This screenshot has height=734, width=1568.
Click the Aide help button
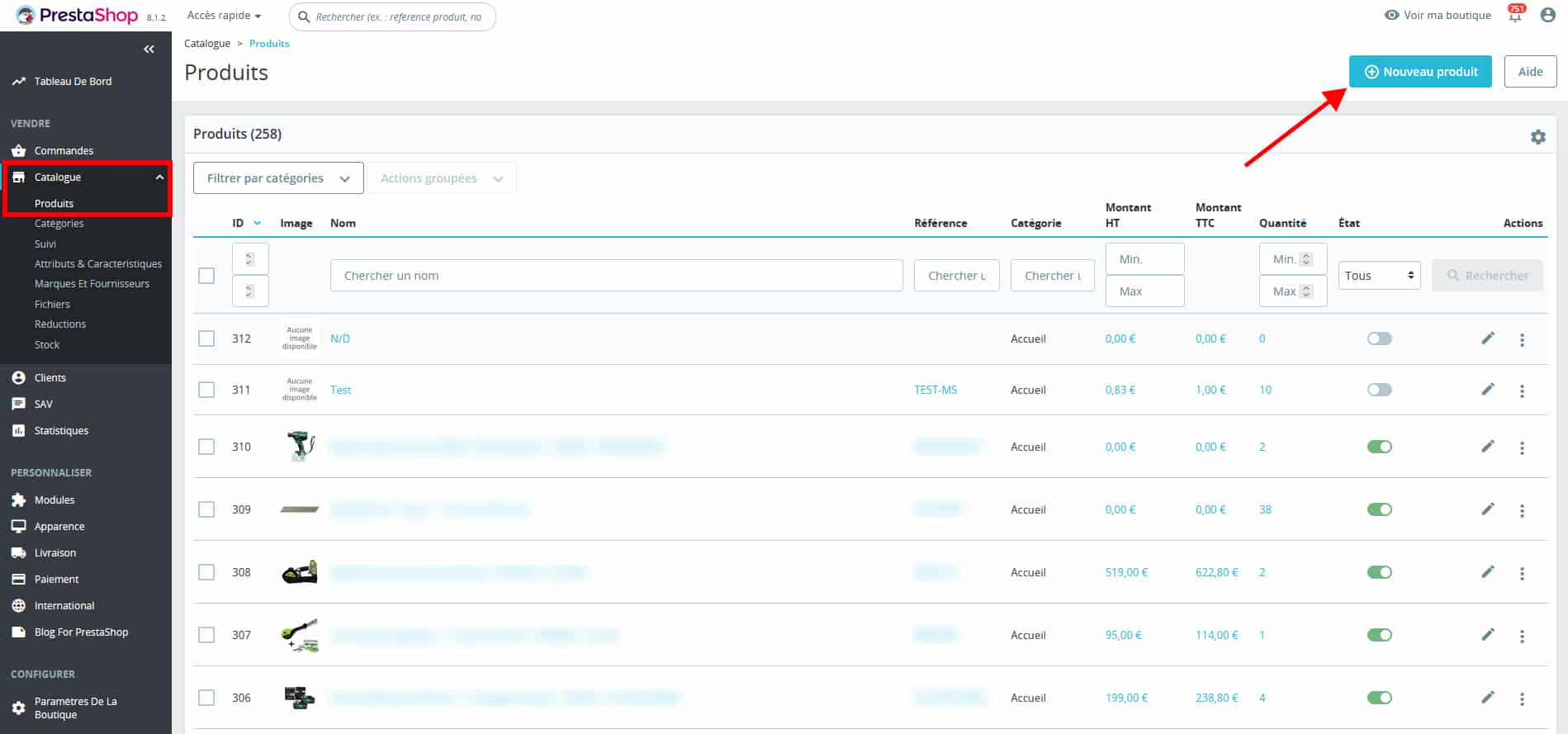[1530, 72]
